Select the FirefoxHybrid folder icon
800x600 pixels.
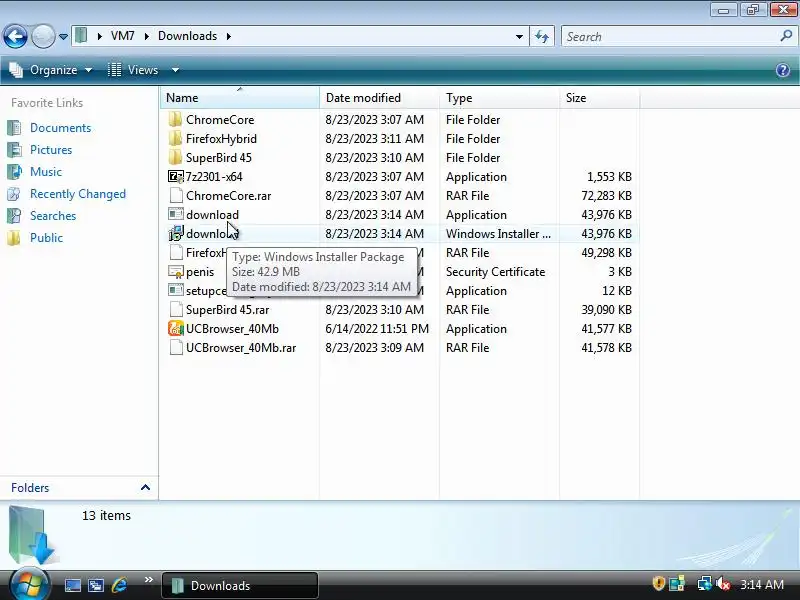[x=175, y=138]
